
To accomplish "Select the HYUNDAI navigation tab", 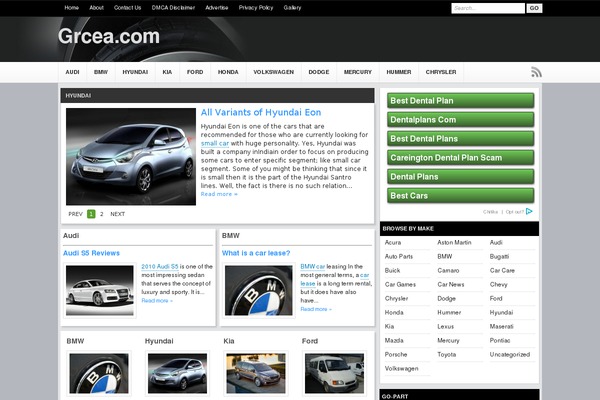I will pyautogui.click(x=135, y=72).
